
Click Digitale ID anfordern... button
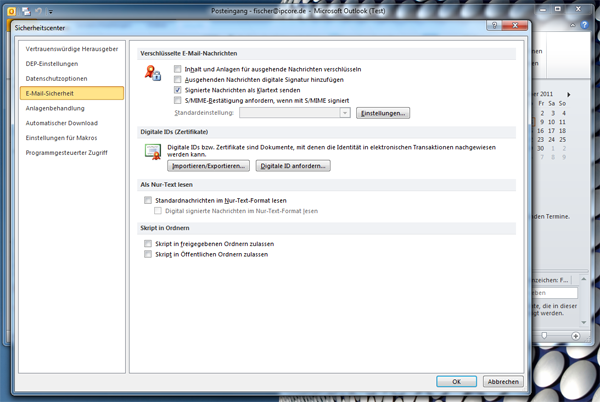[293, 166]
